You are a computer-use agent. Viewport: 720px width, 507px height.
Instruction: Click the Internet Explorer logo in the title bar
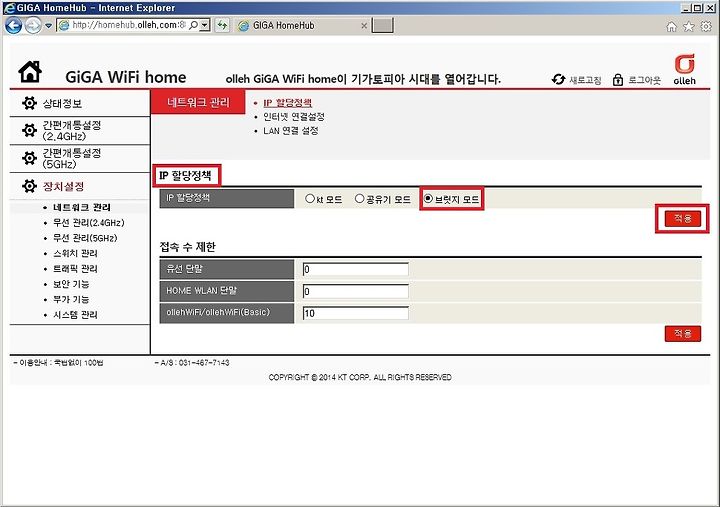click(x=9, y=8)
